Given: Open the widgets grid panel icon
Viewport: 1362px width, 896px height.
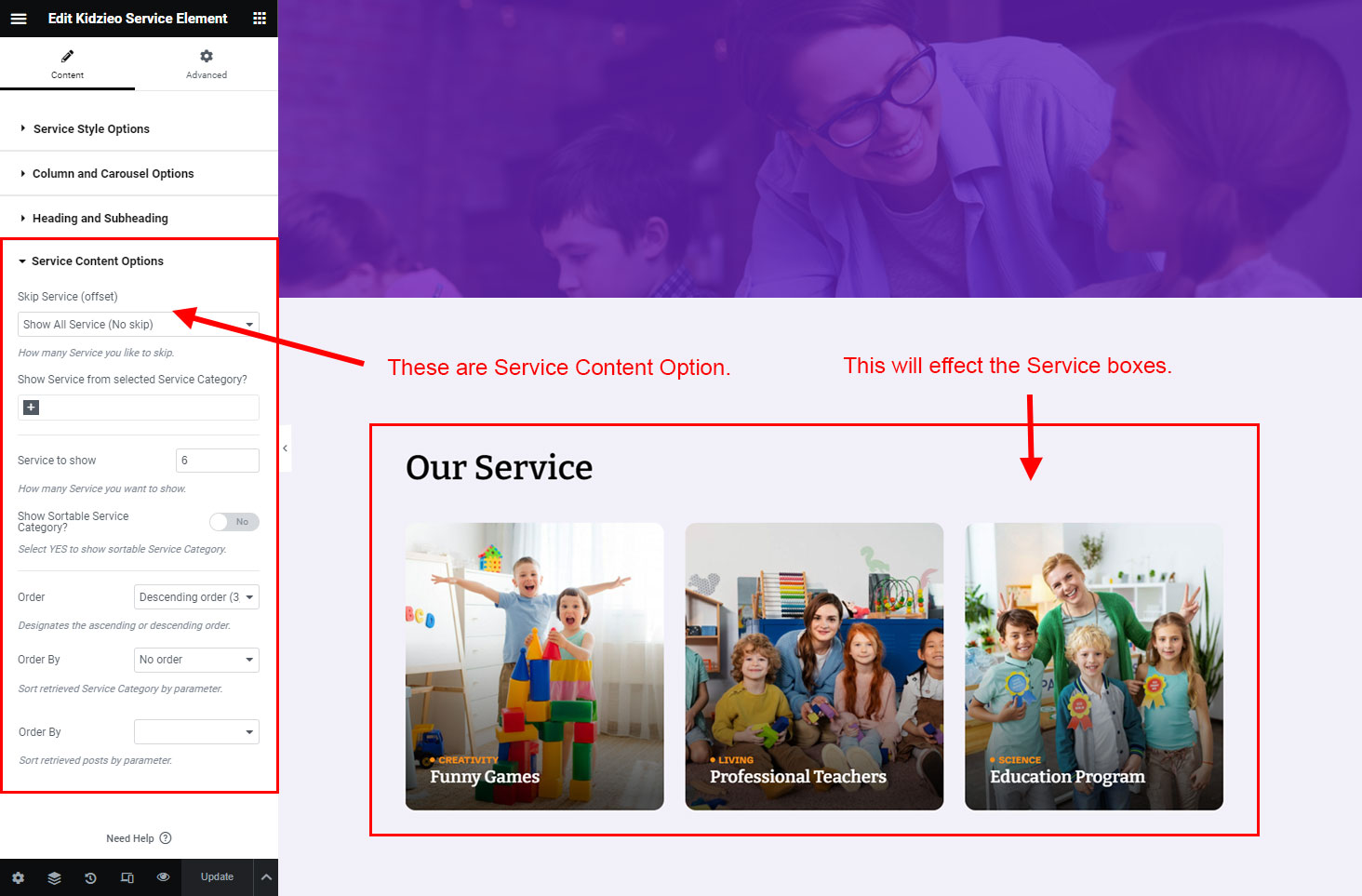Looking at the screenshot, I should [x=260, y=19].
